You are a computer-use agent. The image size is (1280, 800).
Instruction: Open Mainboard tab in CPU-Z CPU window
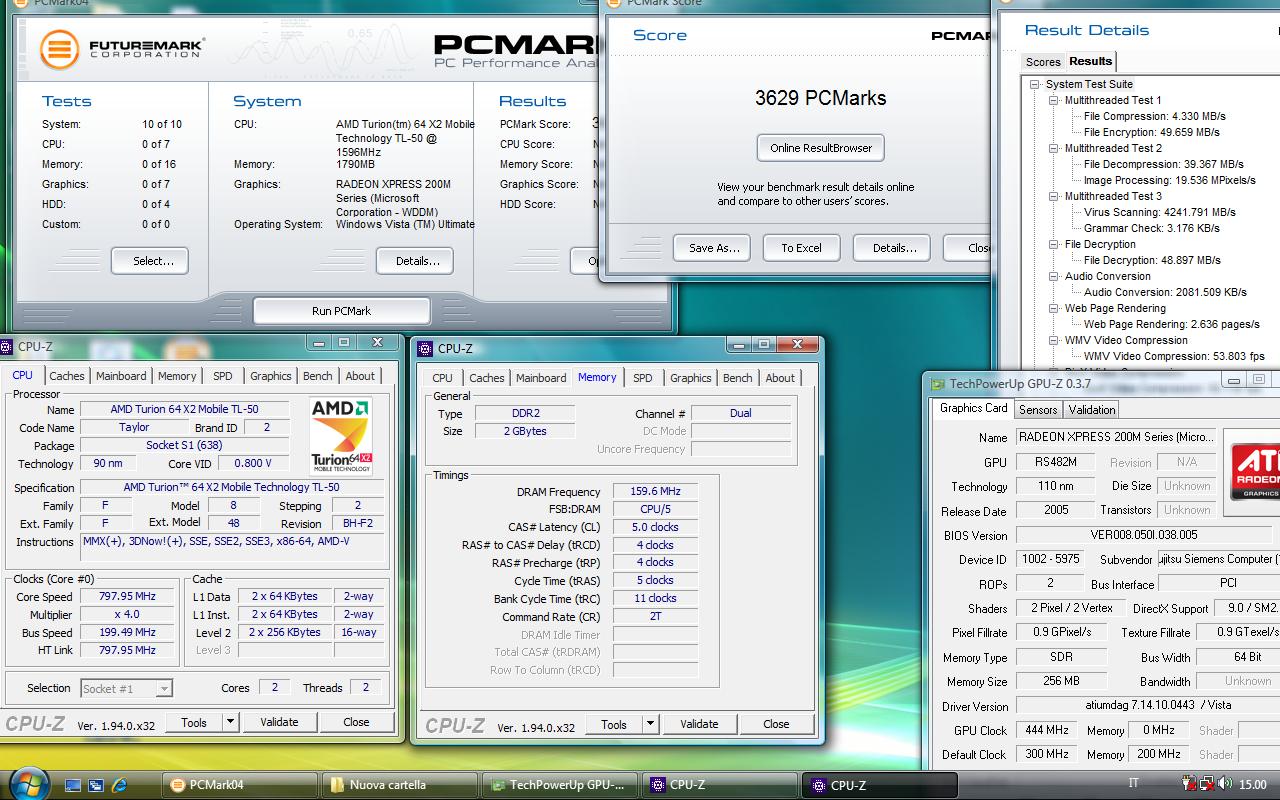click(x=121, y=376)
